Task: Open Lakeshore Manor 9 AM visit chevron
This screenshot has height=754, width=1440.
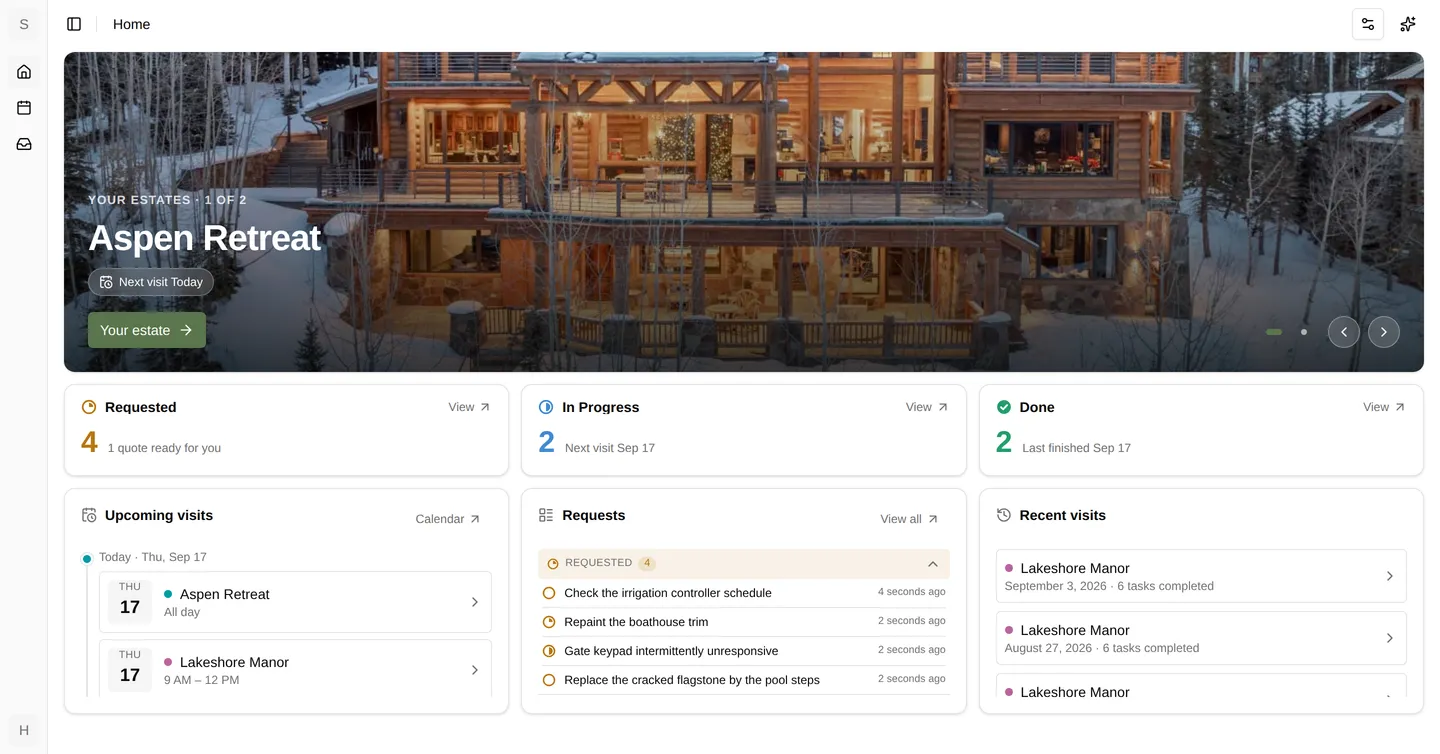Action: [475, 670]
